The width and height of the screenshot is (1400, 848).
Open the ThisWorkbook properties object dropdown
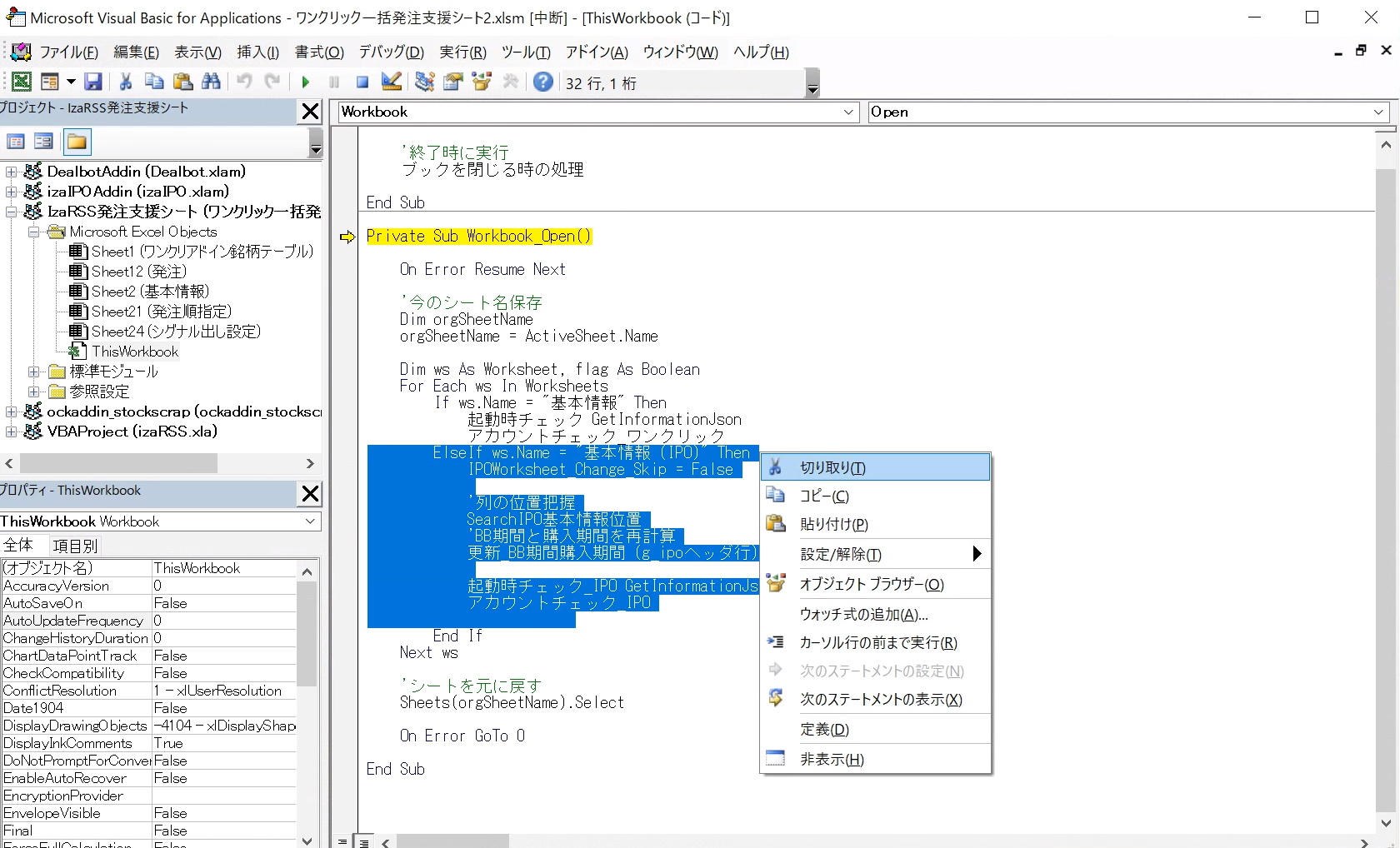pyautogui.click(x=310, y=521)
